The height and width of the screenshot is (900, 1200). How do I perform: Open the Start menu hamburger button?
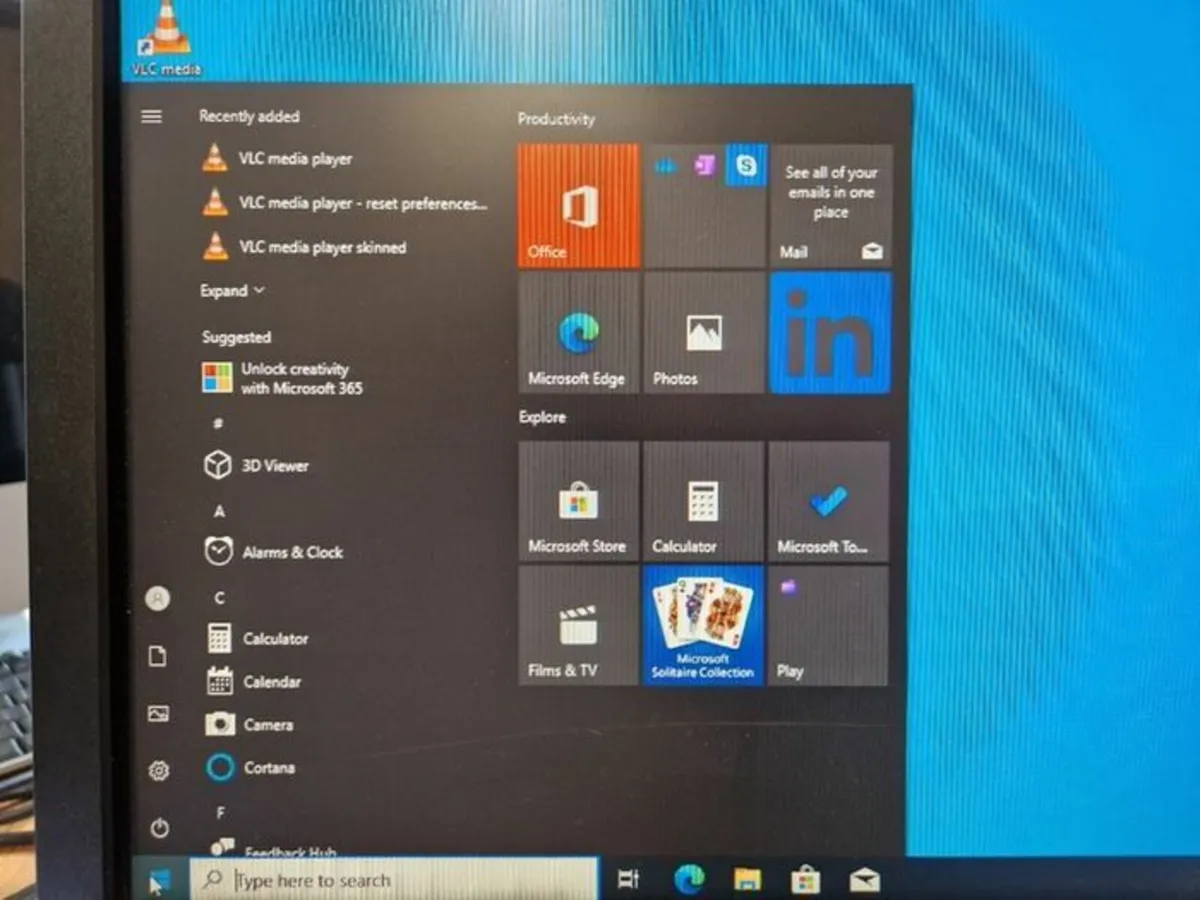click(152, 116)
